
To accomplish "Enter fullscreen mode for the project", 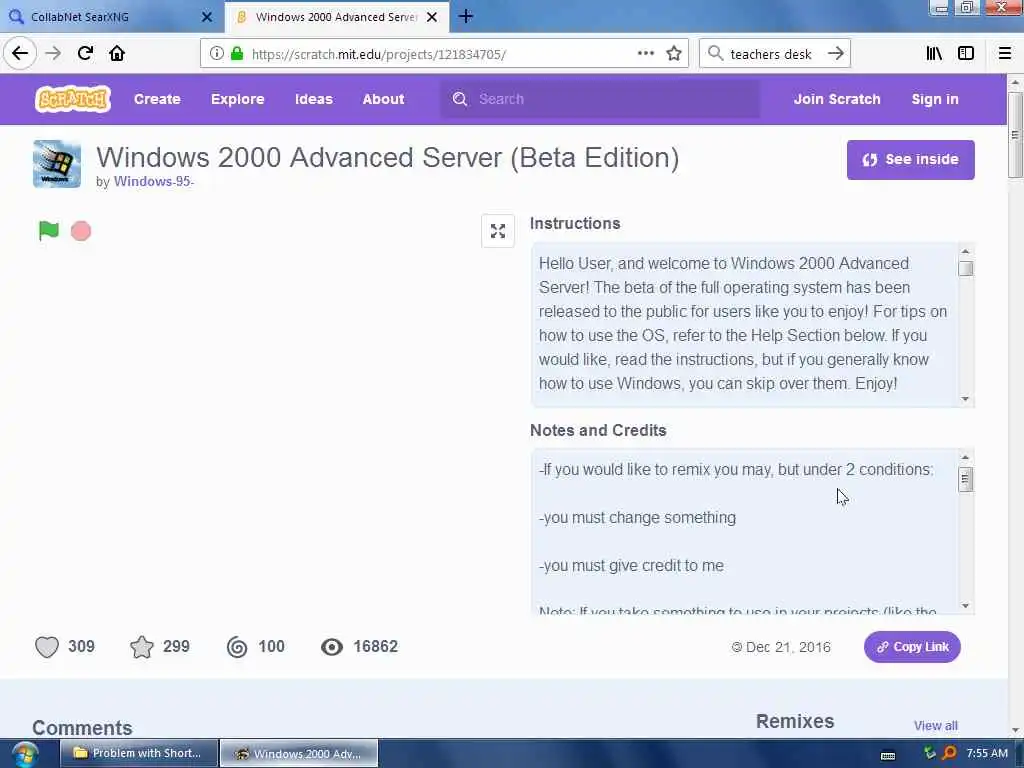I will click(498, 231).
